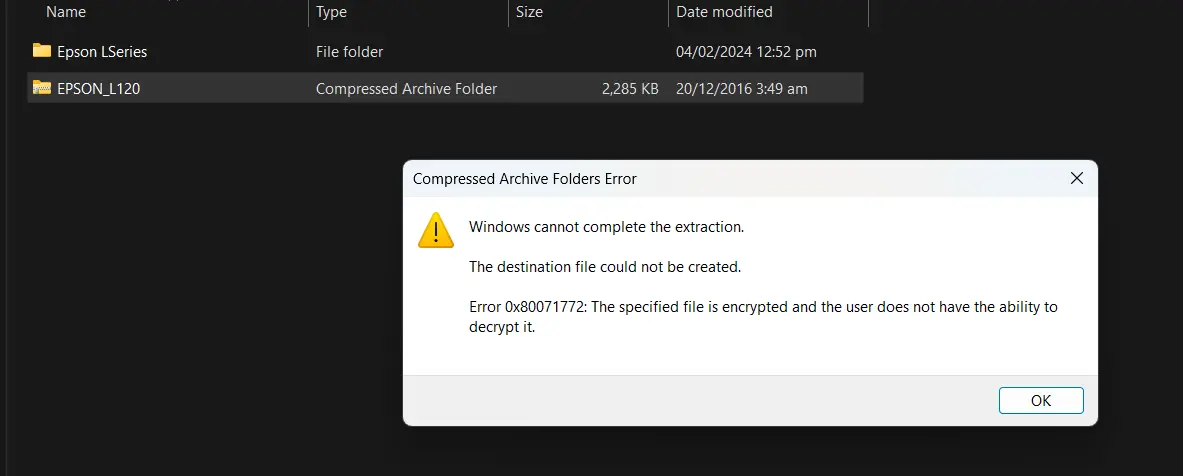Click the 2,285 KB size value
The height and width of the screenshot is (476, 1183).
pos(630,89)
